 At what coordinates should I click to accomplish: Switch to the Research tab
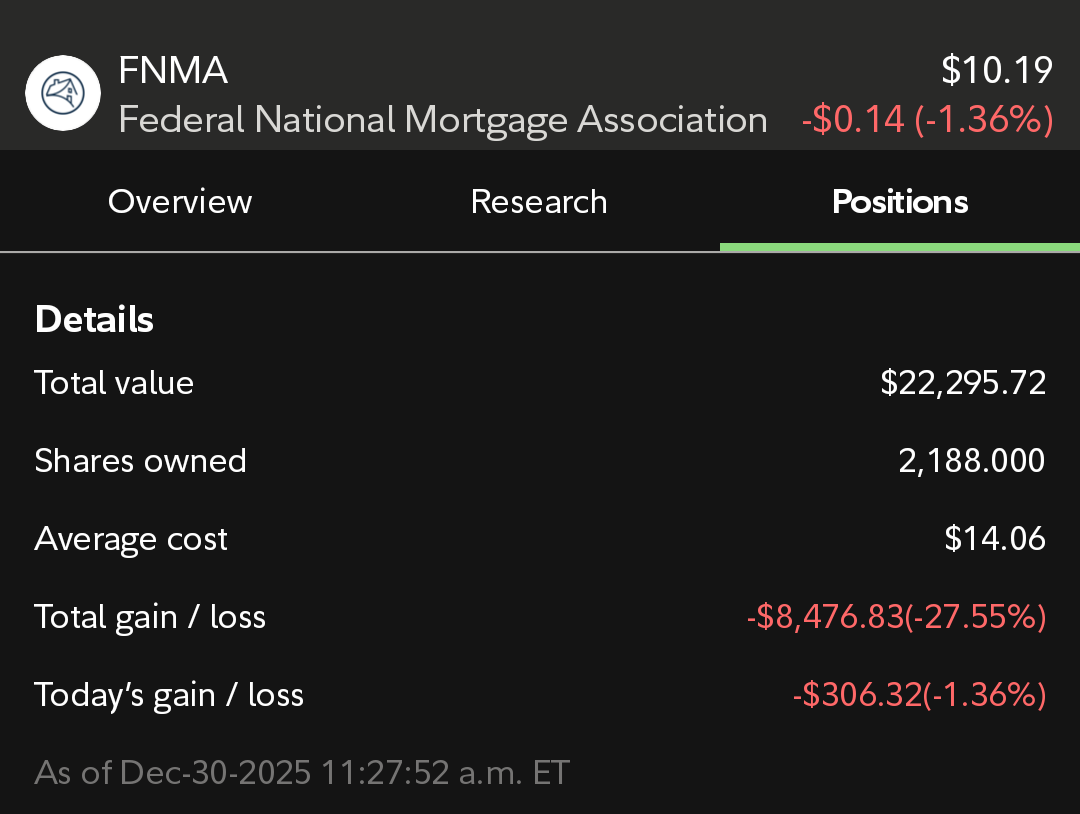(x=539, y=202)
